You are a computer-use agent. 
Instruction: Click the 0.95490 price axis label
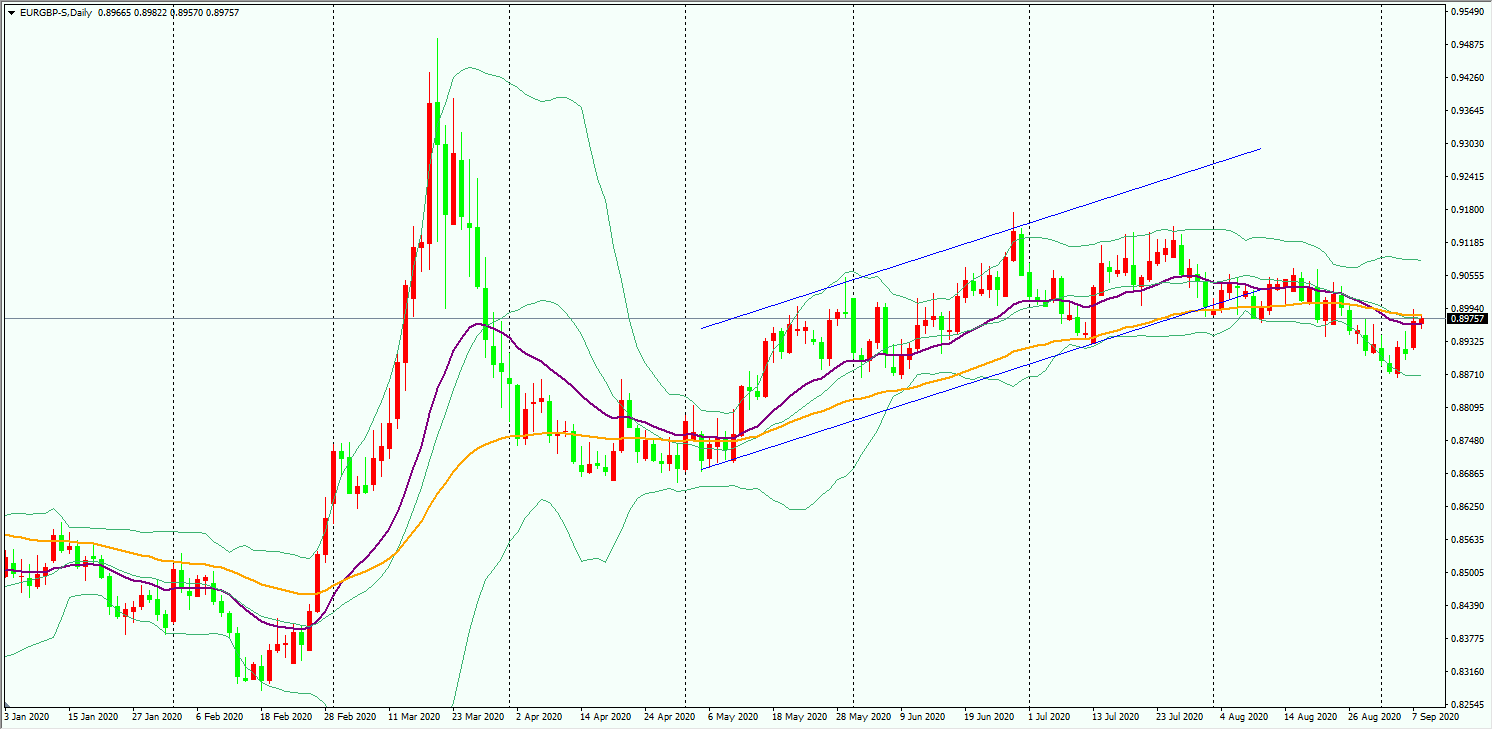coord(1467,12)
